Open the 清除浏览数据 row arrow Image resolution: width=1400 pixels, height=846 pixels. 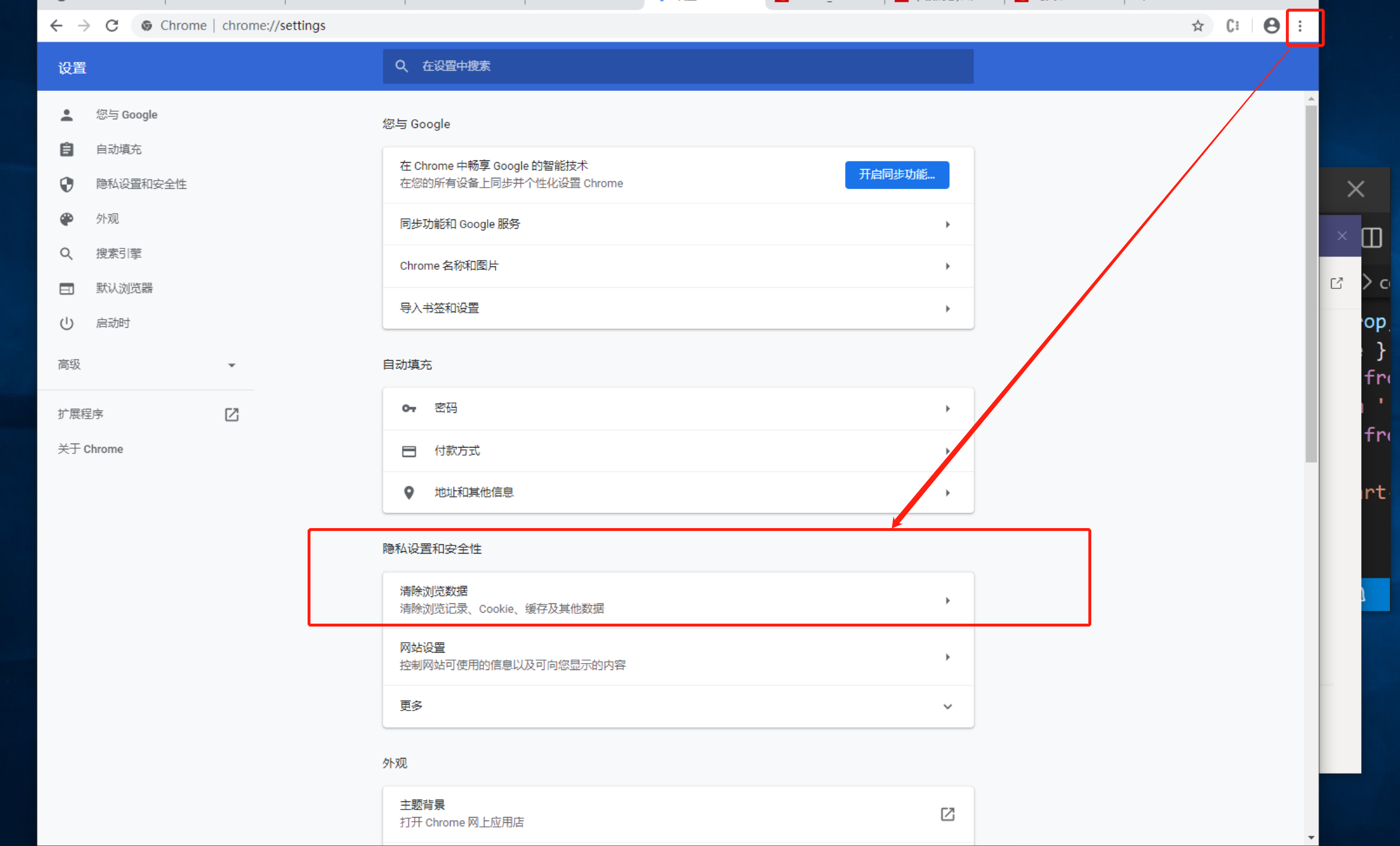click(948, 600)
